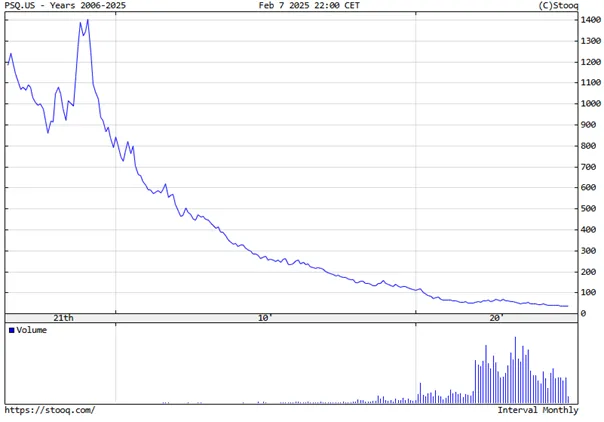
Task: Click the 1100 price axis label
Action: 591,82
